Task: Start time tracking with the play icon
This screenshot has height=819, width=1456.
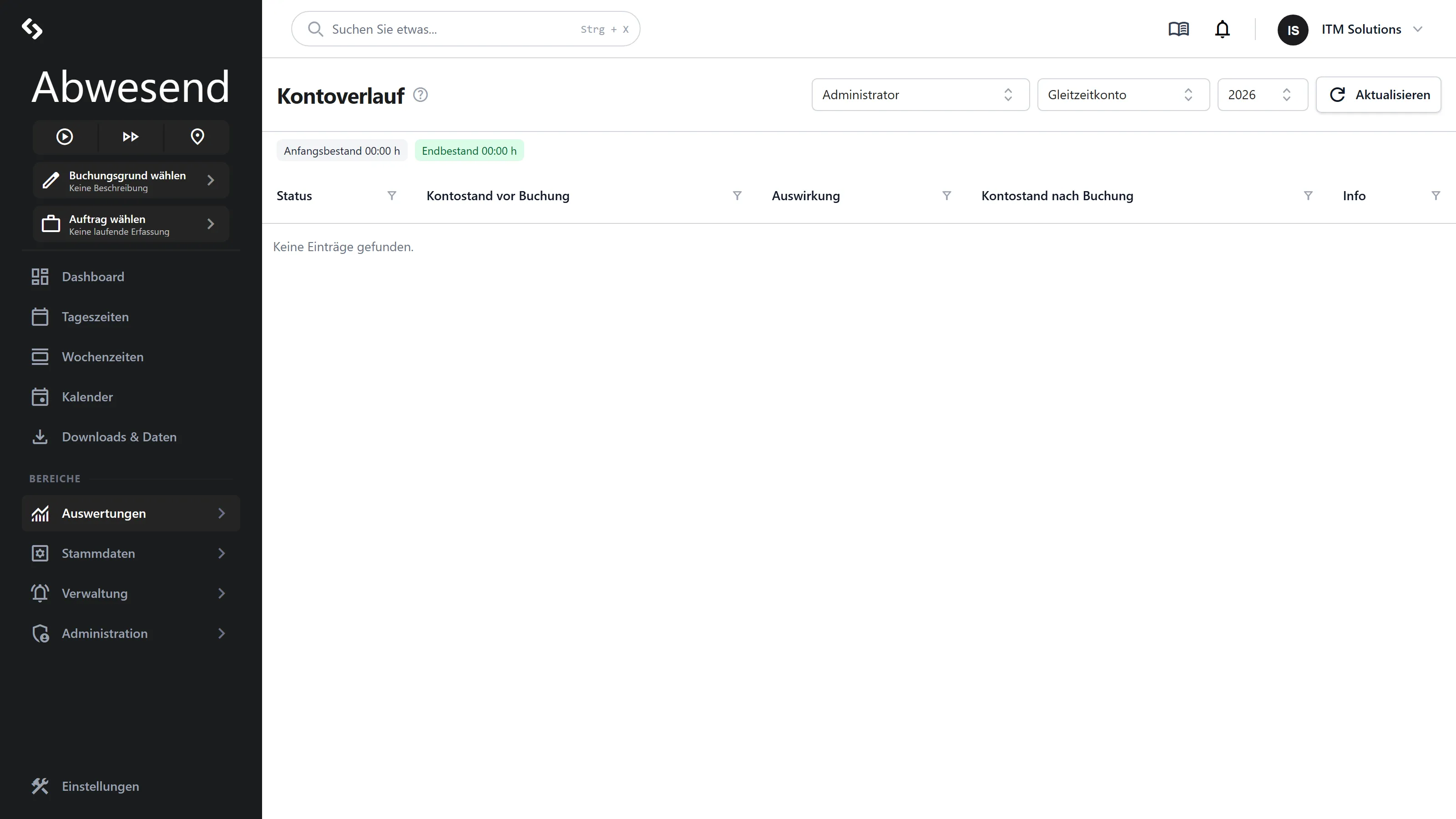Action: pyautogui.click(x=65, y=137)
